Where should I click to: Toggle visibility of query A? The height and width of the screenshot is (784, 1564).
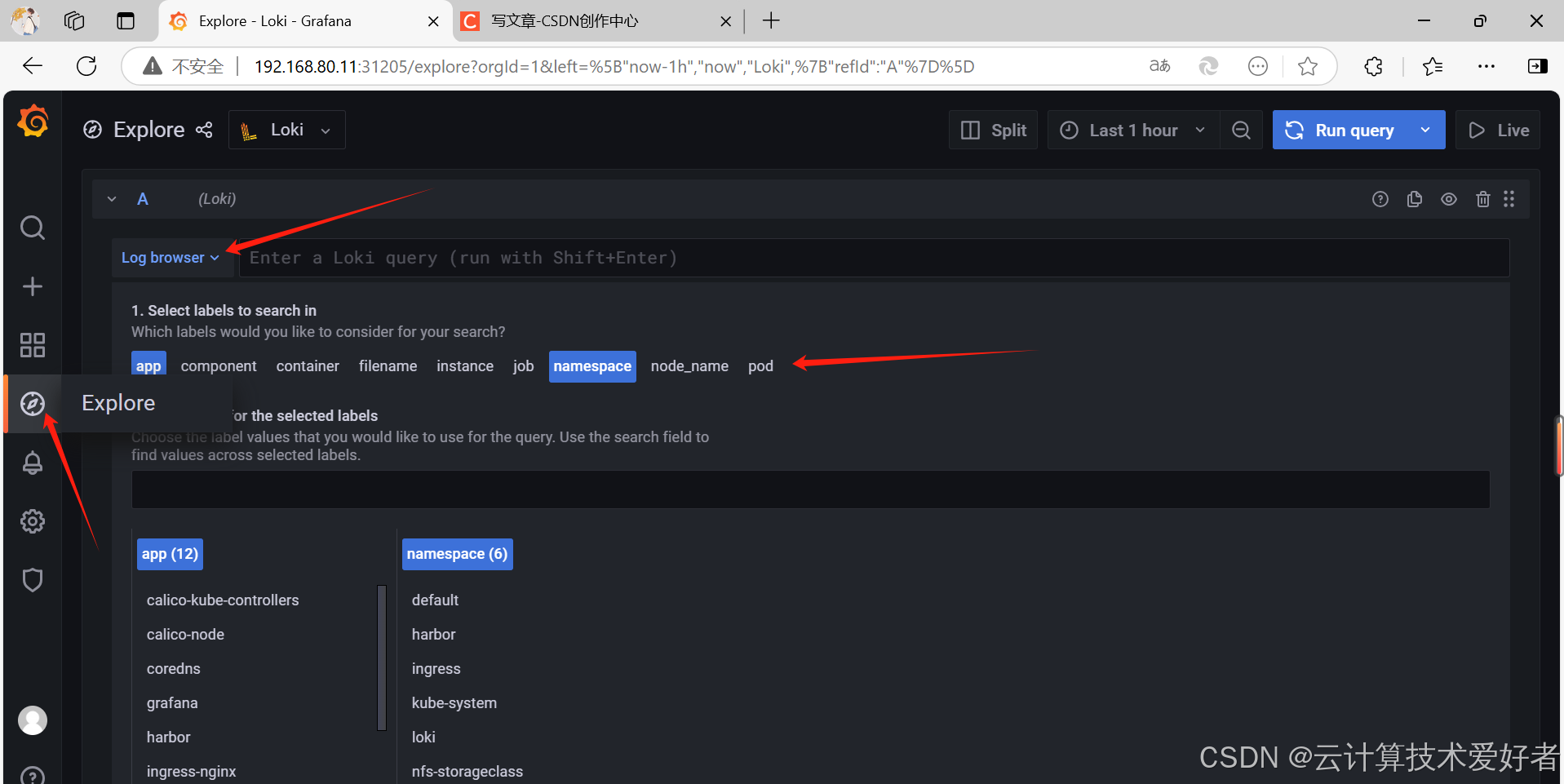(x=1449, y=199)
